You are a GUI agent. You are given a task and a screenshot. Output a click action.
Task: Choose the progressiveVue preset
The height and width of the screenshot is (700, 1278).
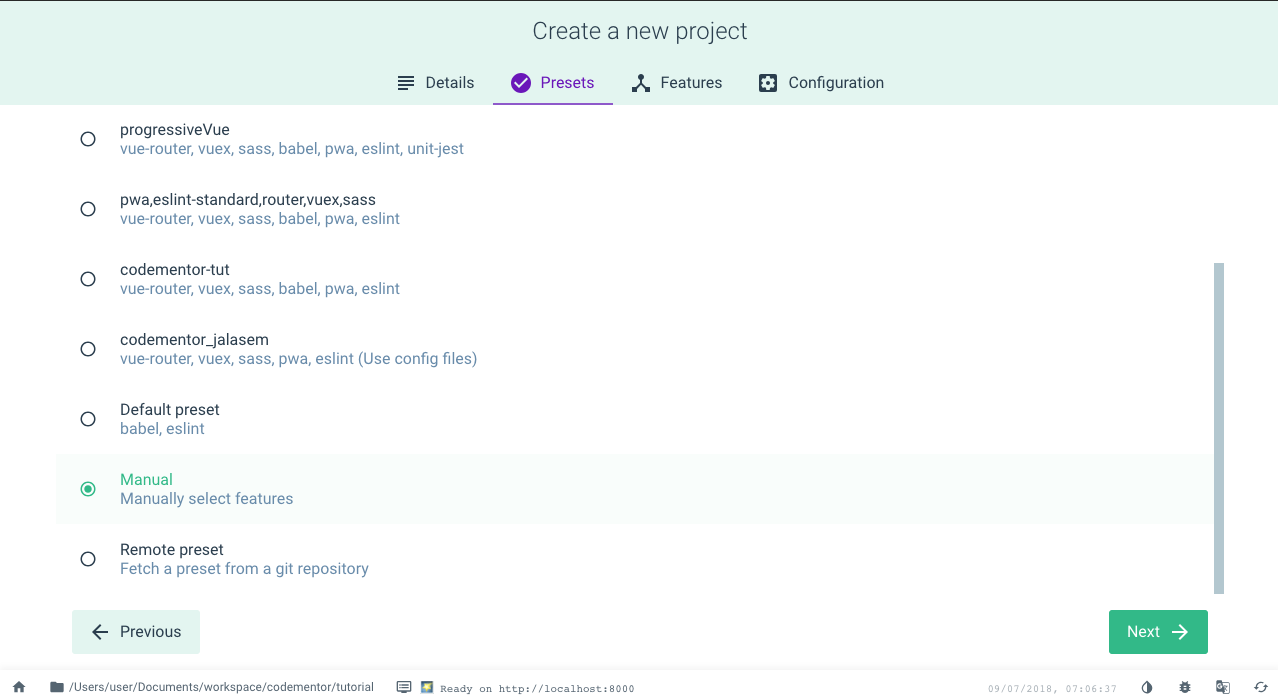tap(87, 139)
